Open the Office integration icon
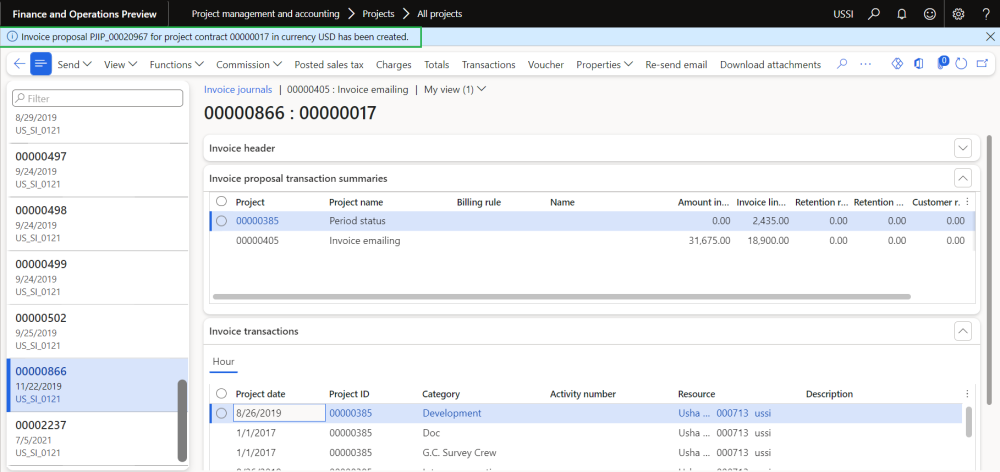The image size is (1000, 472). [919, 64]
